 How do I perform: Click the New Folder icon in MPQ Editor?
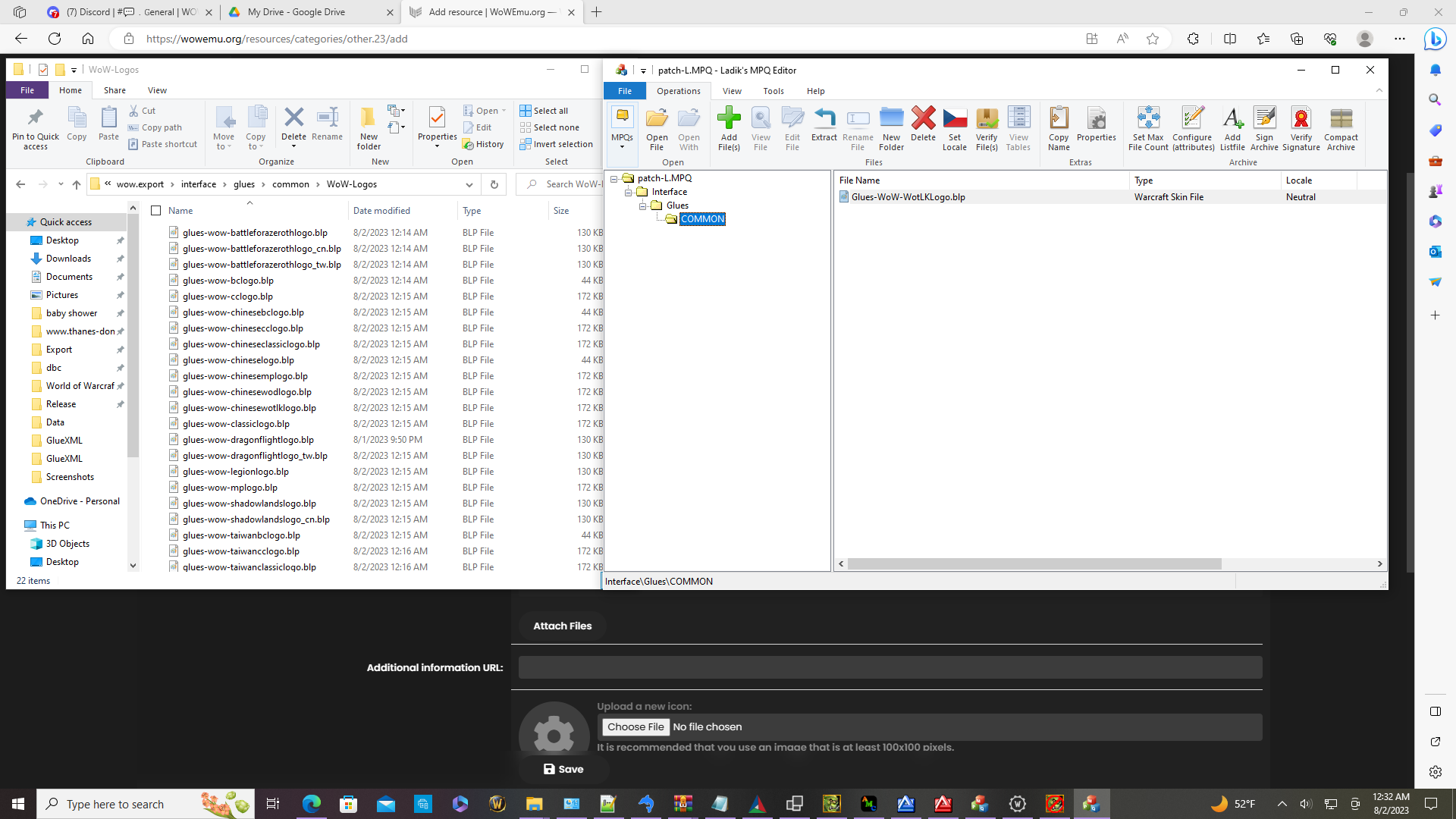pos(891,118)
